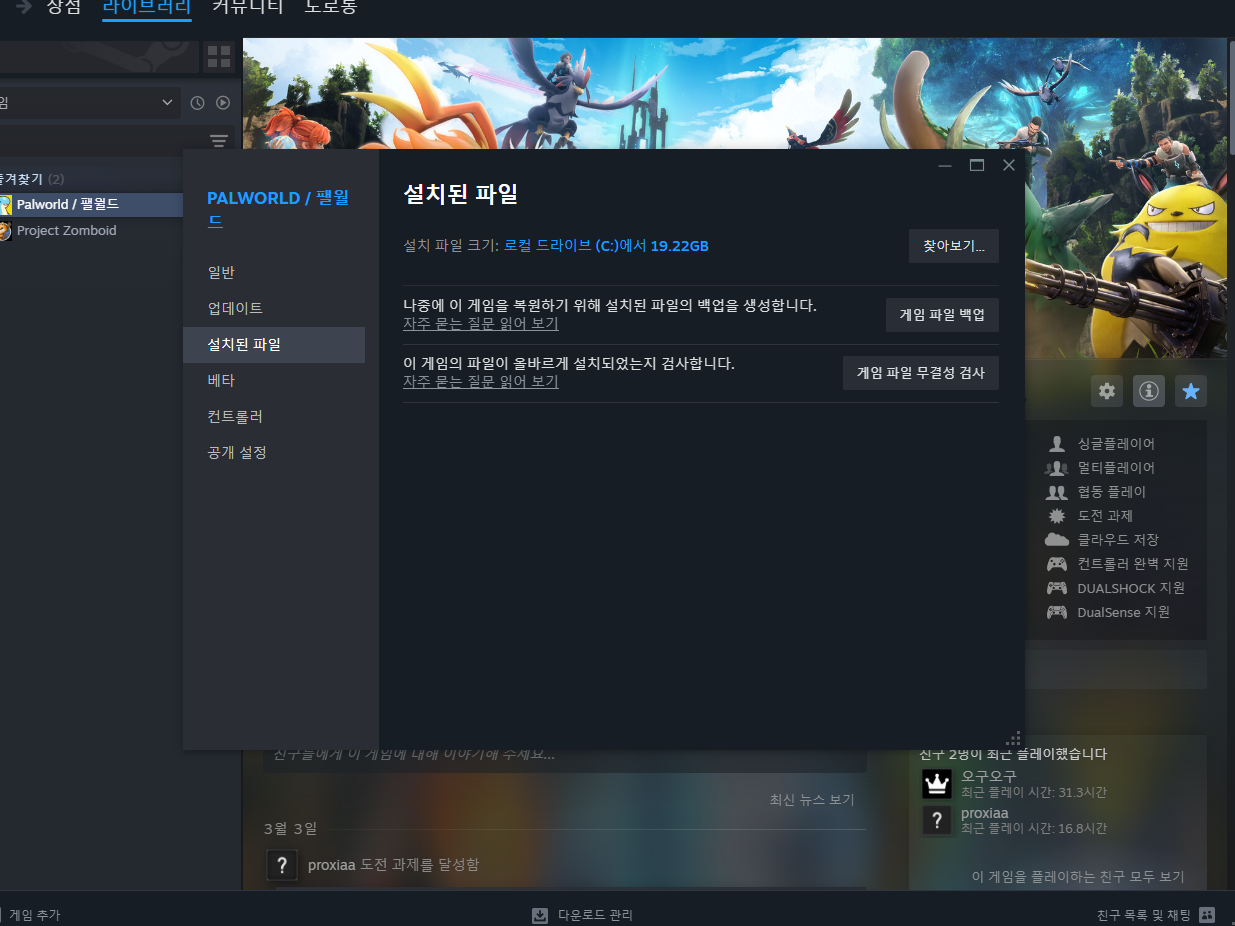Open the FAQ link under backup description
Image resolution: width=1235 pixels, height=926 pixels.
point(481,324)
